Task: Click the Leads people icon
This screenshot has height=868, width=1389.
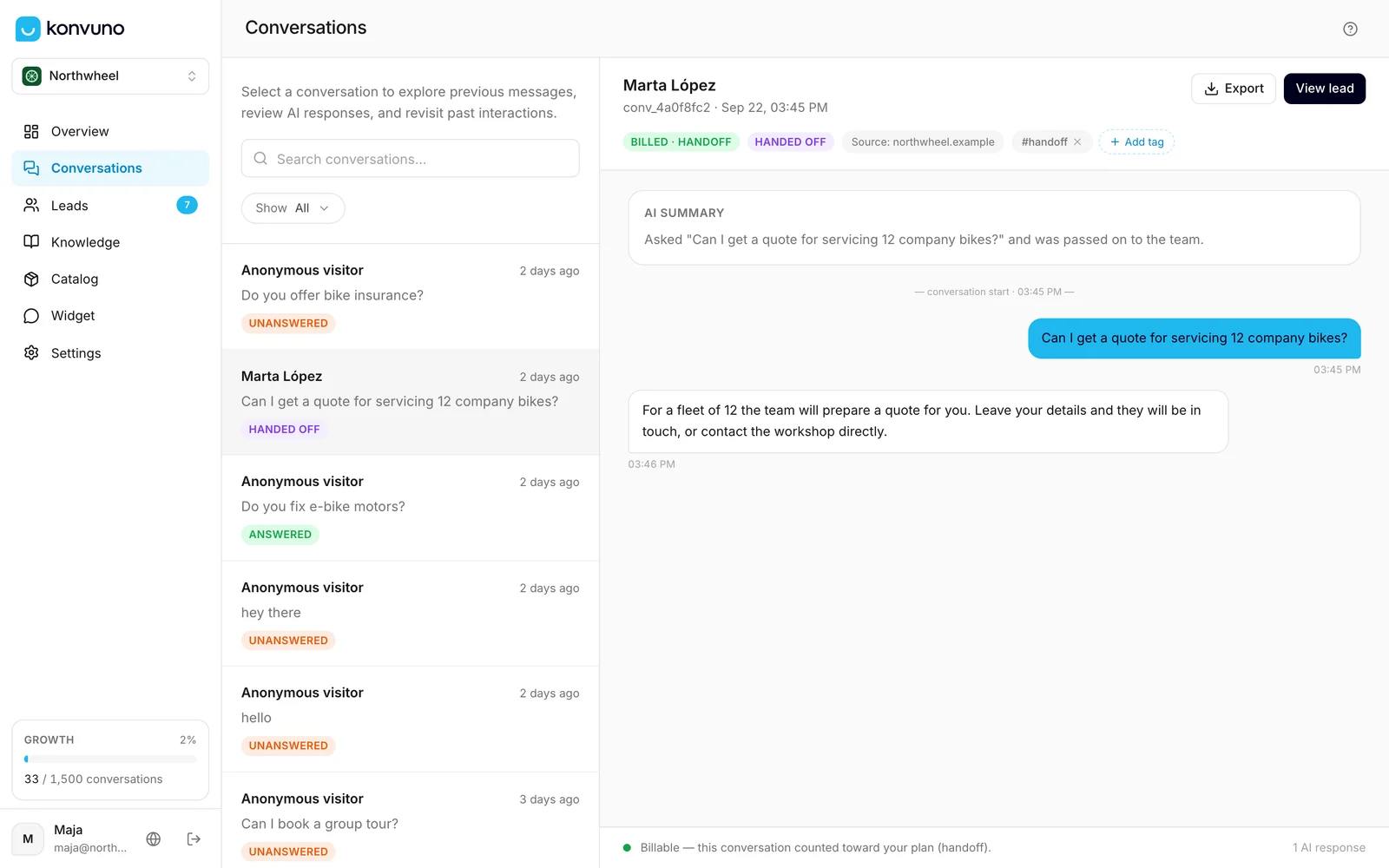Action: (x=31, y=205)
